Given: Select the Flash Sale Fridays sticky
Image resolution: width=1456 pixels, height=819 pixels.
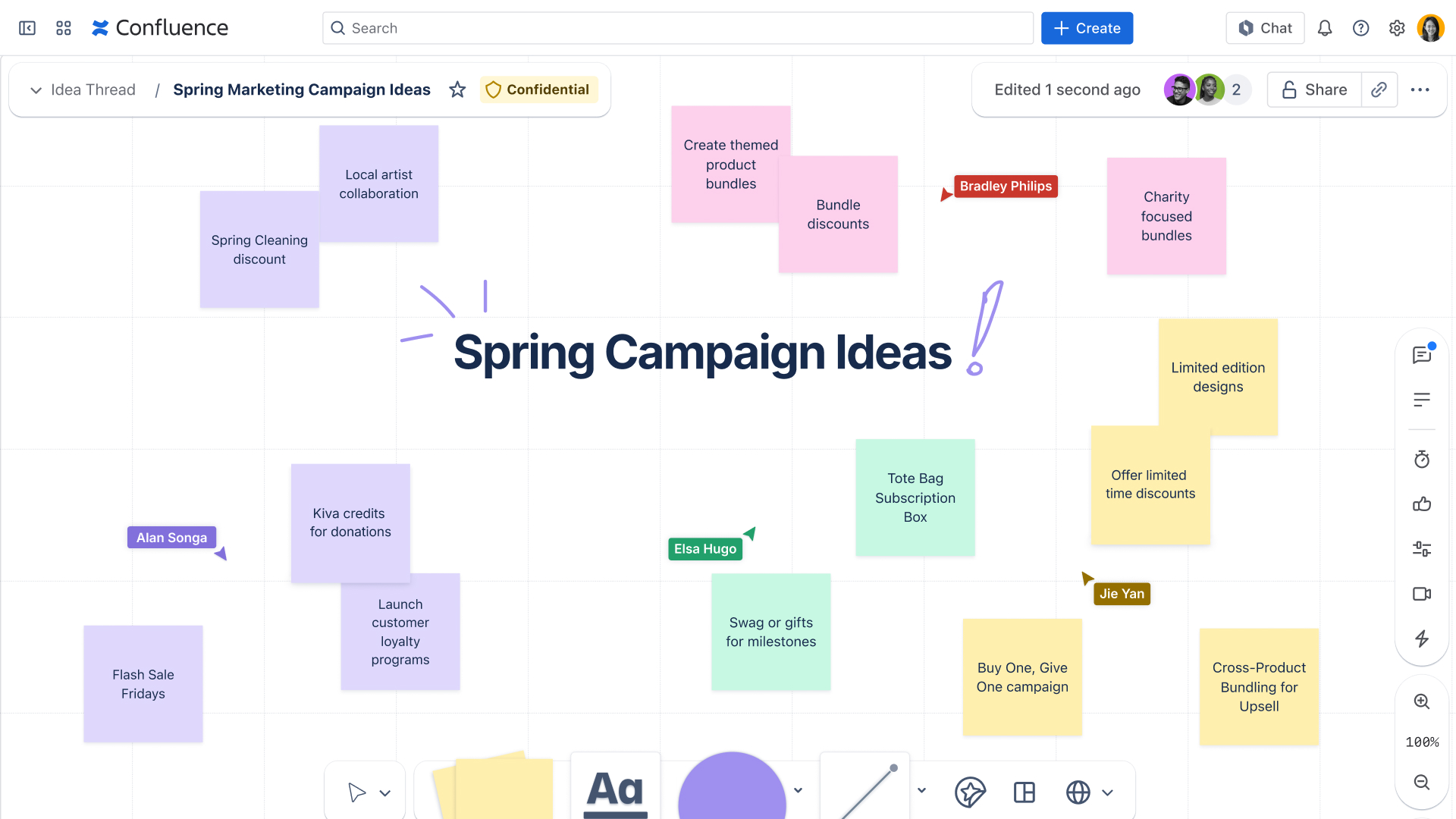Looking at the screenshot, I should coord(143,684).
